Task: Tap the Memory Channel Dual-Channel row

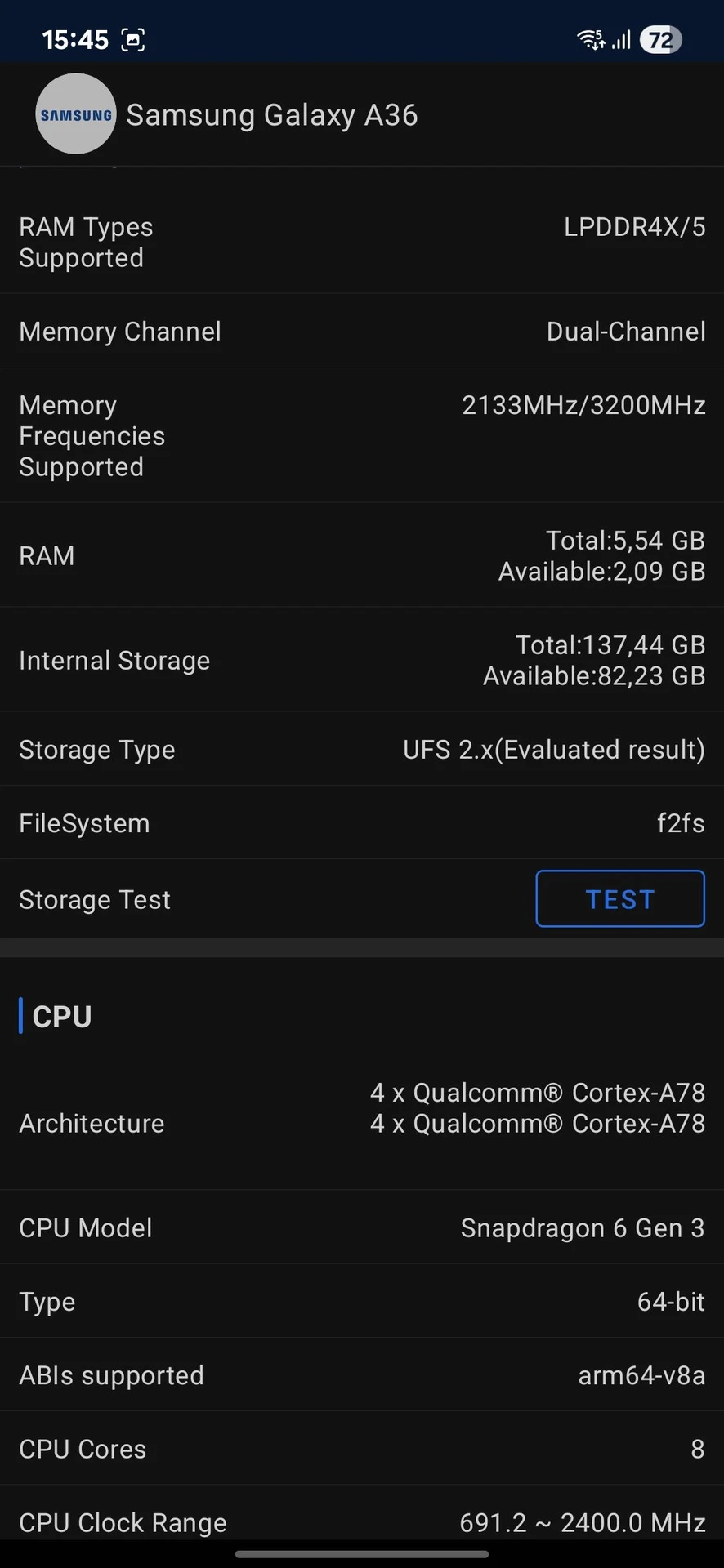Action: click(362, 332)
